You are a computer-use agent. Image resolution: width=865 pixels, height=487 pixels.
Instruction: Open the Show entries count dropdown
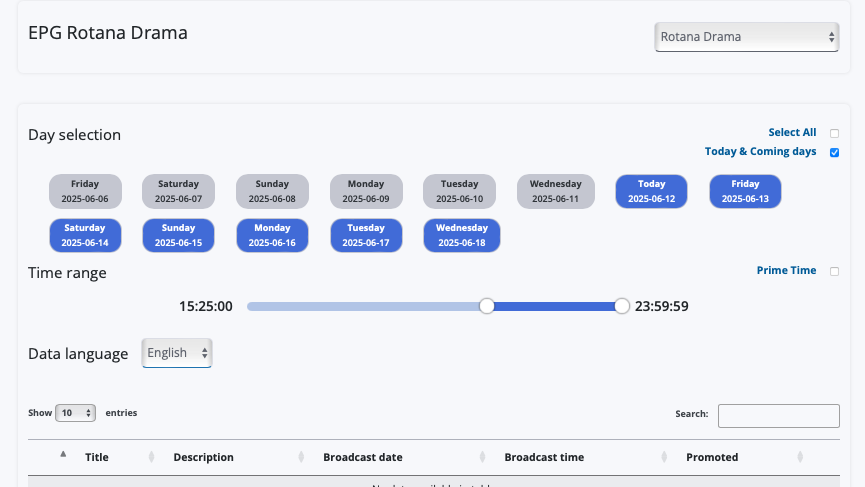(x=76, y=413)
